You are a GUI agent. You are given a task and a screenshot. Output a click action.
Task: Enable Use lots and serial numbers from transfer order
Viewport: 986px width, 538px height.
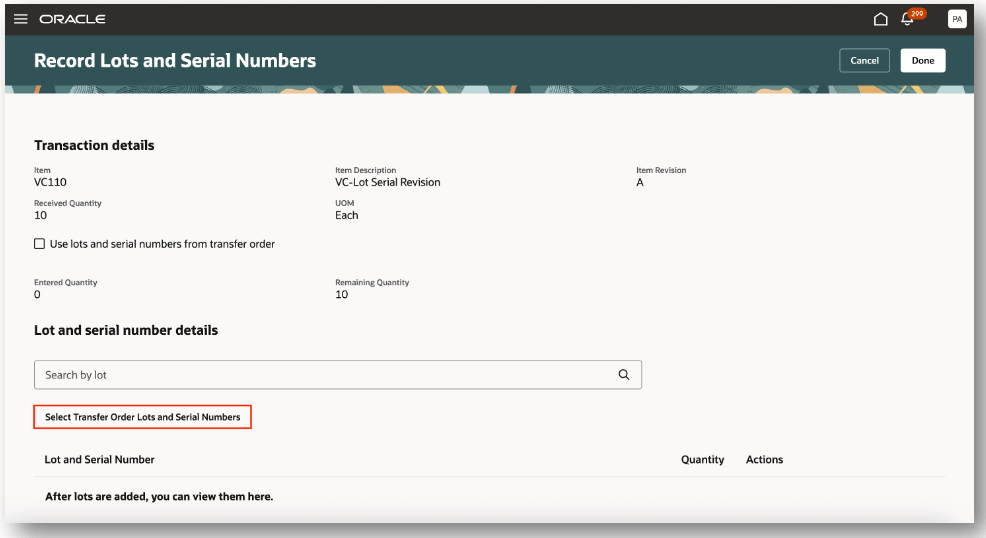pyautogui.click(x=40, y=244)
